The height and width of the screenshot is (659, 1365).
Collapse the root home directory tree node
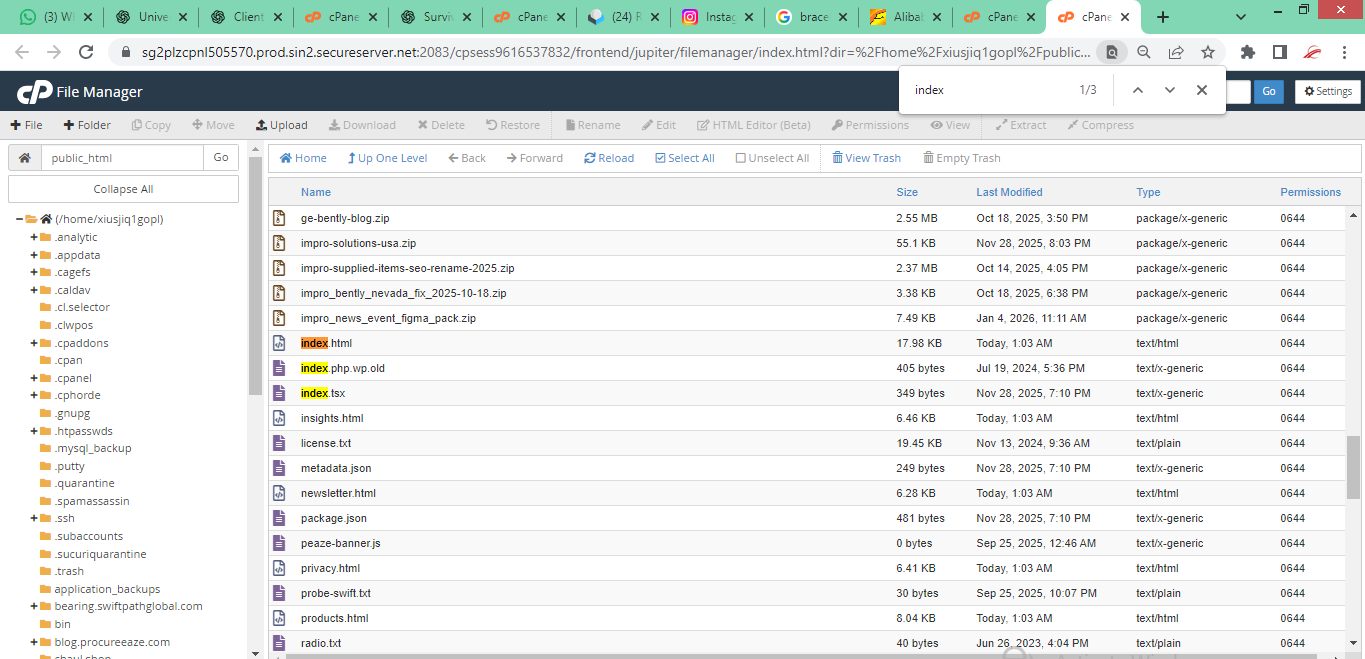tap(20, 219)
